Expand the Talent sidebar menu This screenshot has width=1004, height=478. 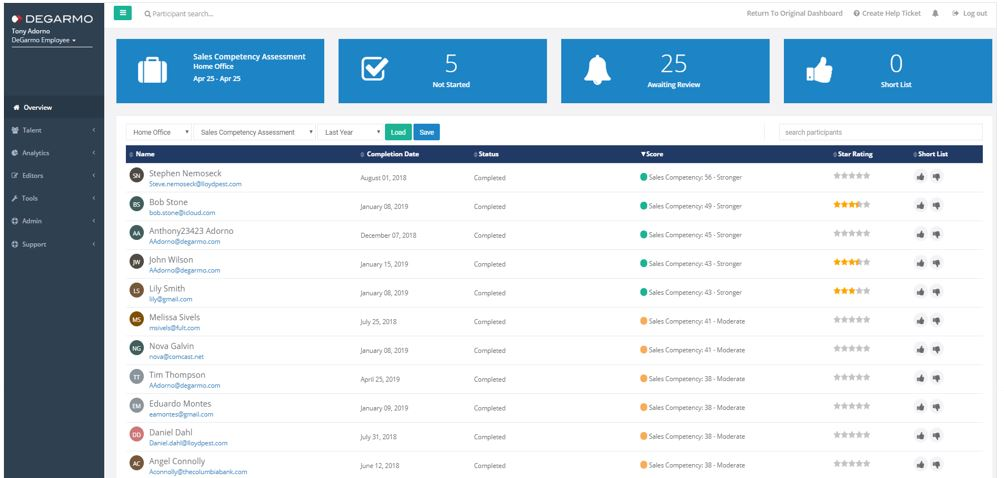pos(54,131)
